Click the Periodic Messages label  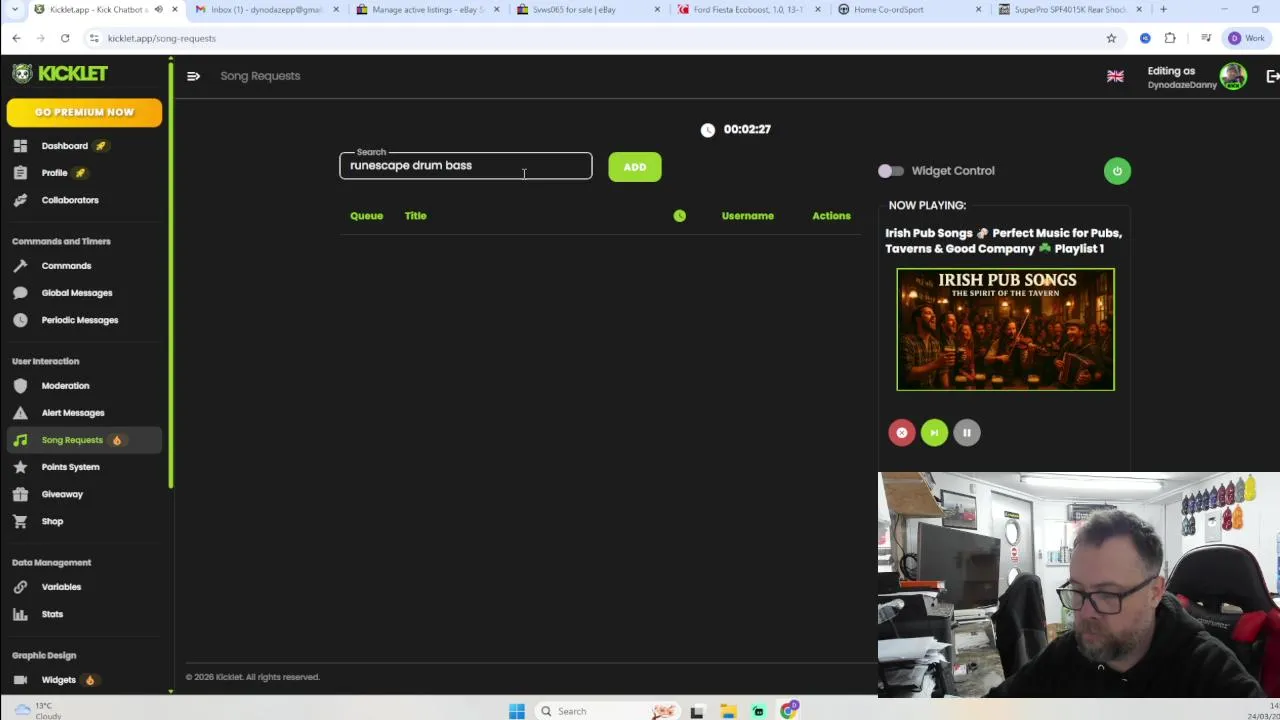click(80, 320)
